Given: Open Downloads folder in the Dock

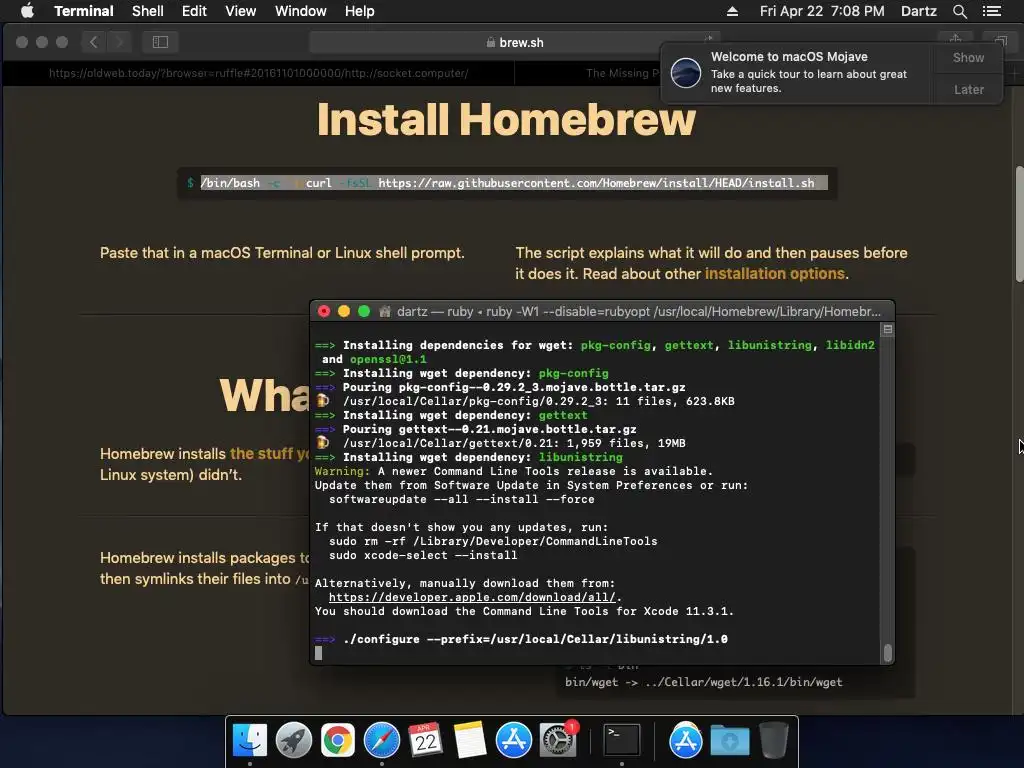Looking at the screenshot, I should 729,741.
